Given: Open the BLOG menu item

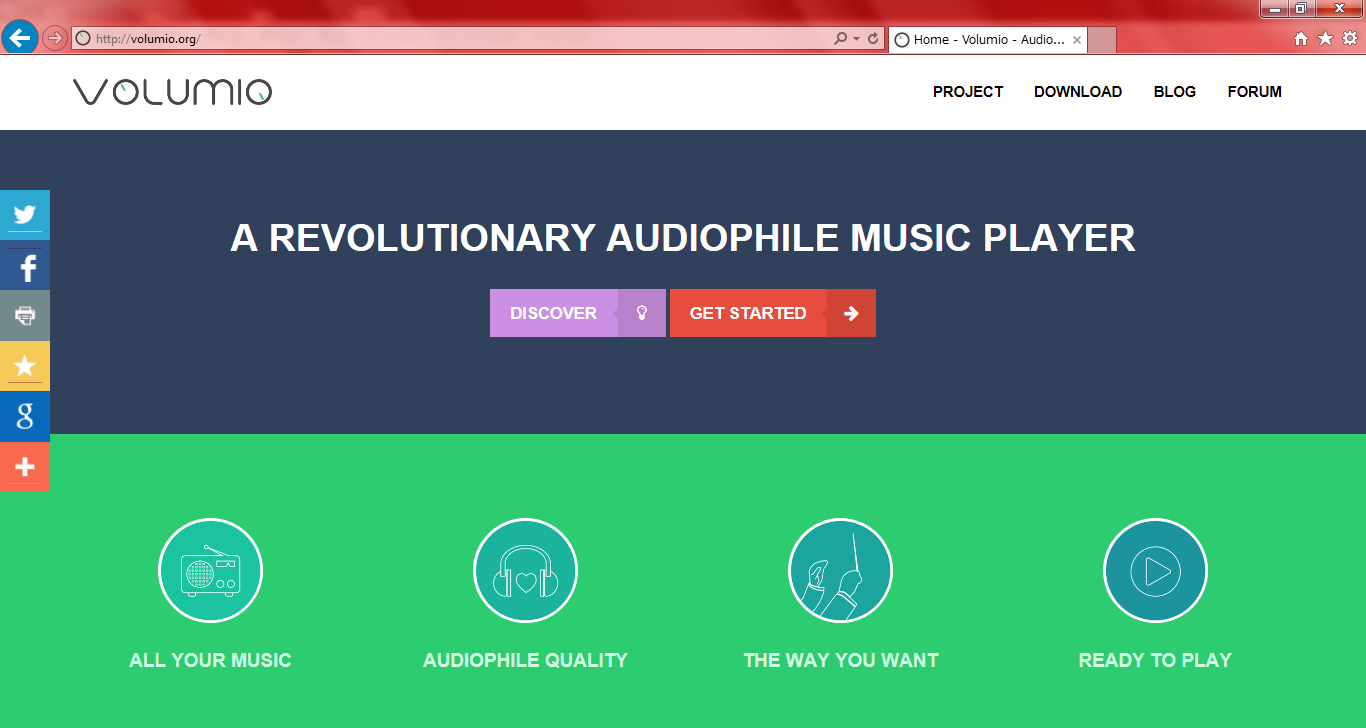Looking at the screenshot, I should (x=1175, y=91).
